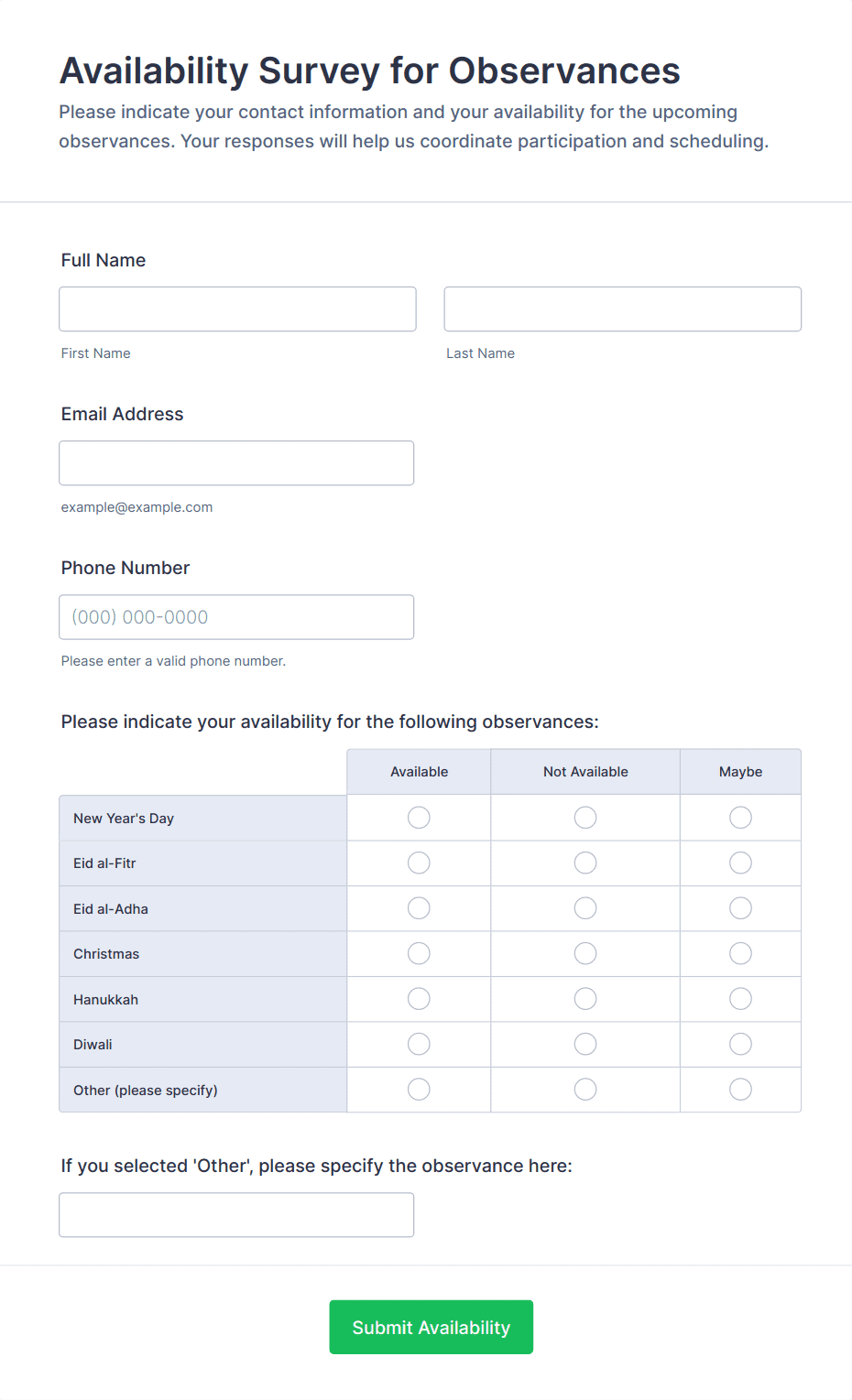Choose Maybe for Eid al-Fitr
Viewport: 852px width, 1400px height.
pos(740,863)
